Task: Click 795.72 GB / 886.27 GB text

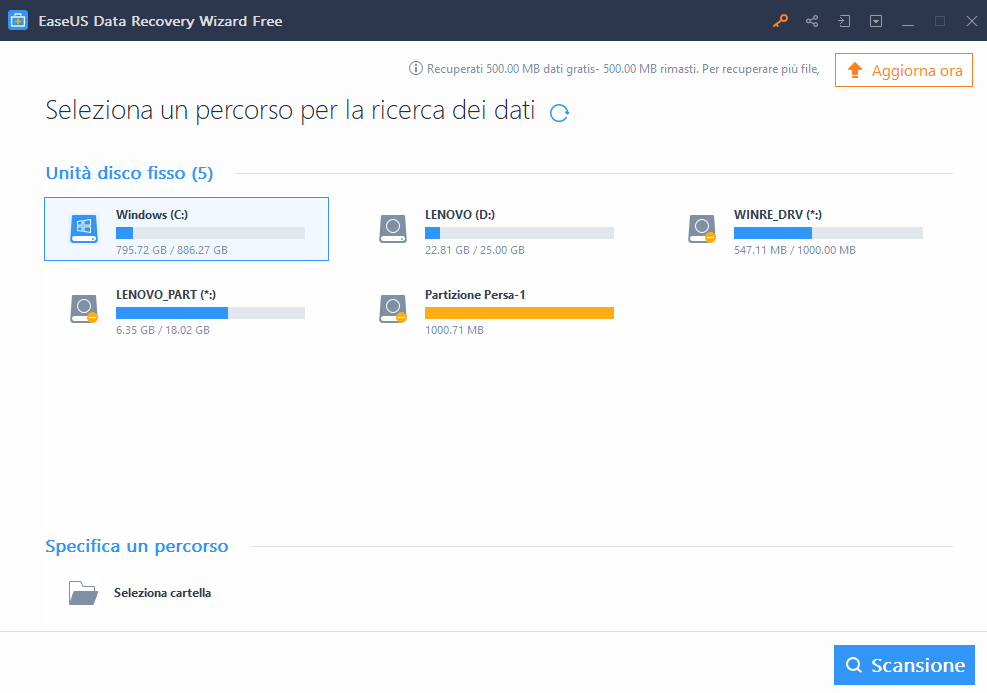Action: click(x=172, y=250)
